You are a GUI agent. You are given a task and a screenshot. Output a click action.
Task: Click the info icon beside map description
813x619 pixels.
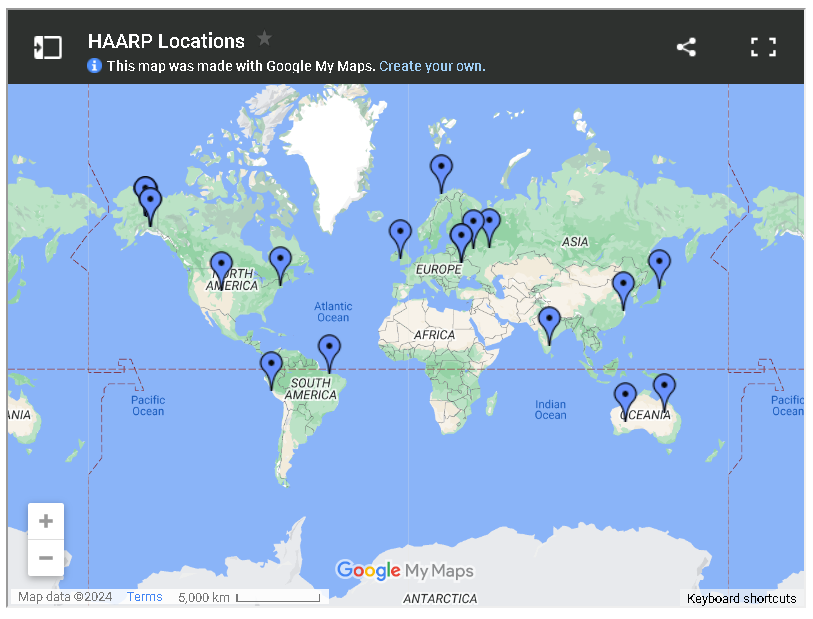click(x=95, y=66)
